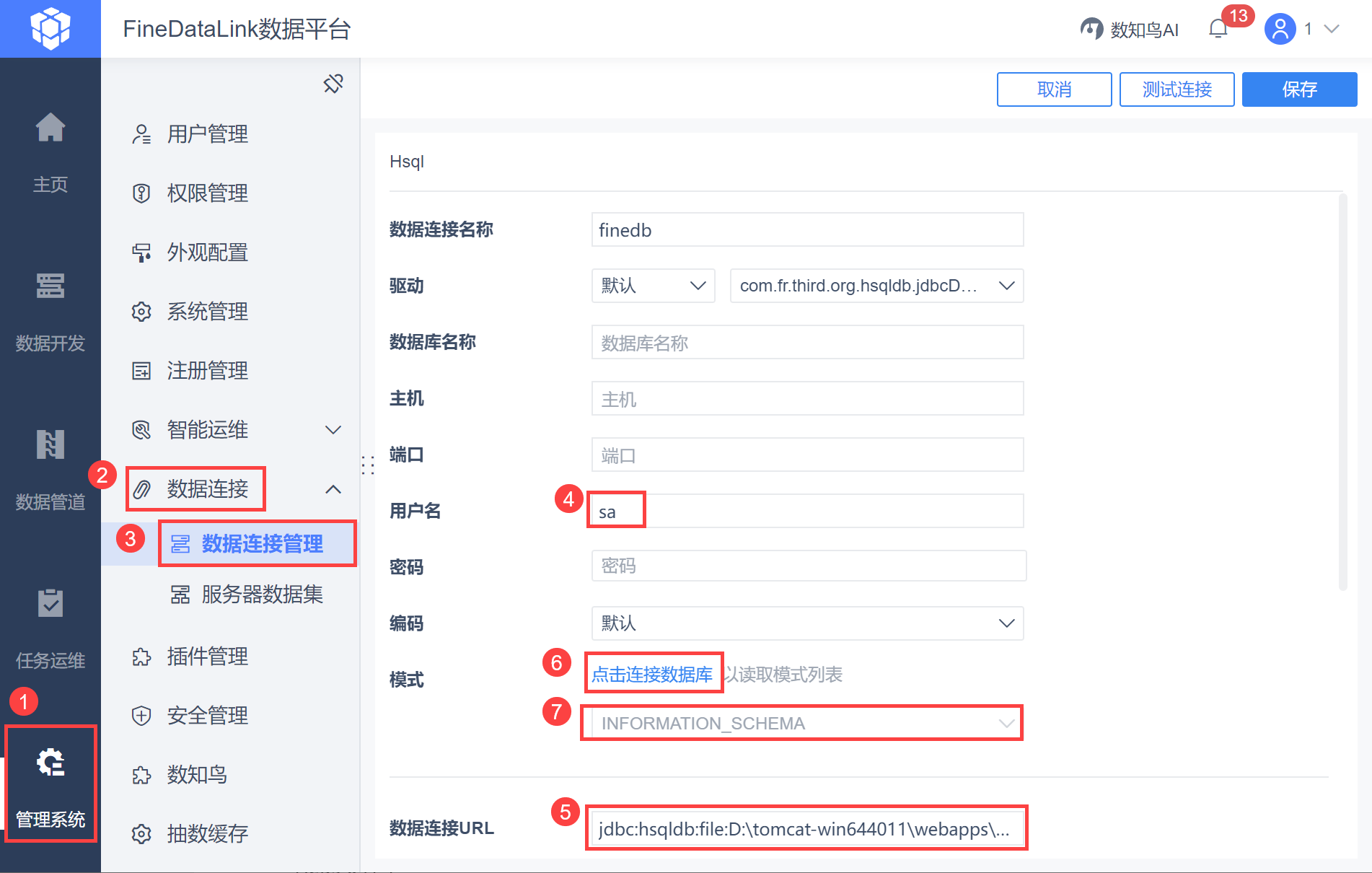Select 权限管理 in the menu
This screenshot has height=873, width=1372.
pos(208,193)
